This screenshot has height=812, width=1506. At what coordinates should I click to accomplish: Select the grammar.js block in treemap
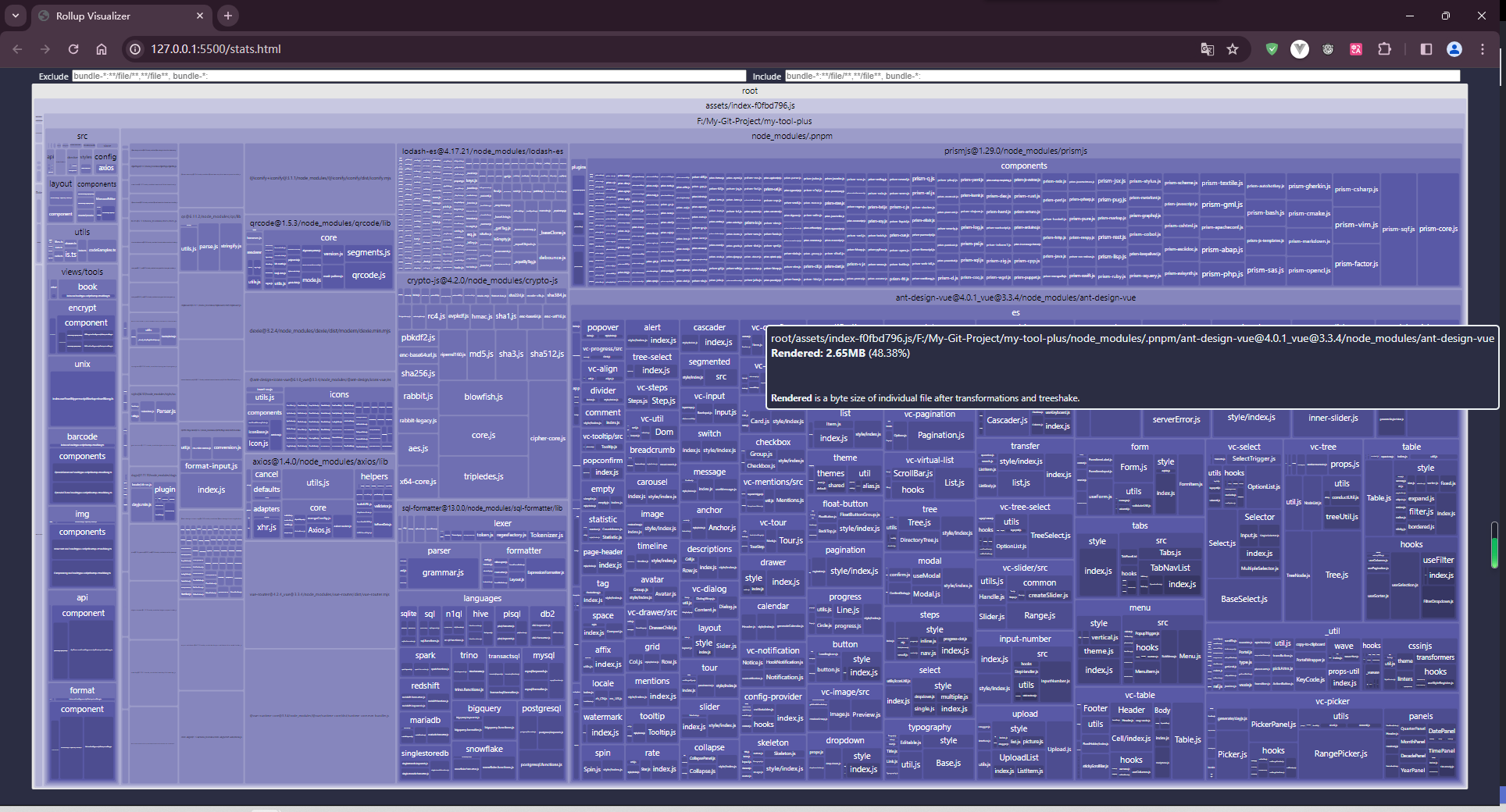point(443,573)
